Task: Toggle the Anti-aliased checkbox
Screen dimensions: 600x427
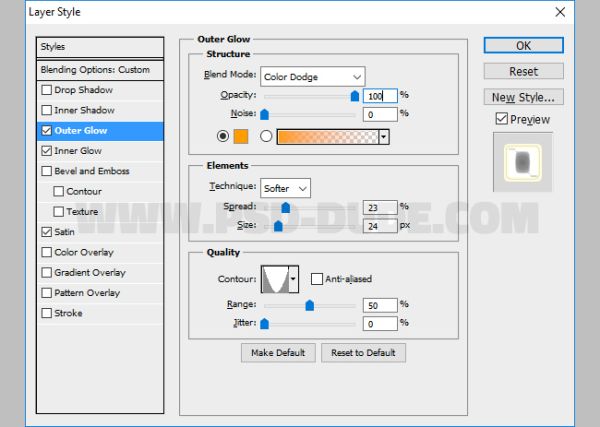Action: coord(316,279)
